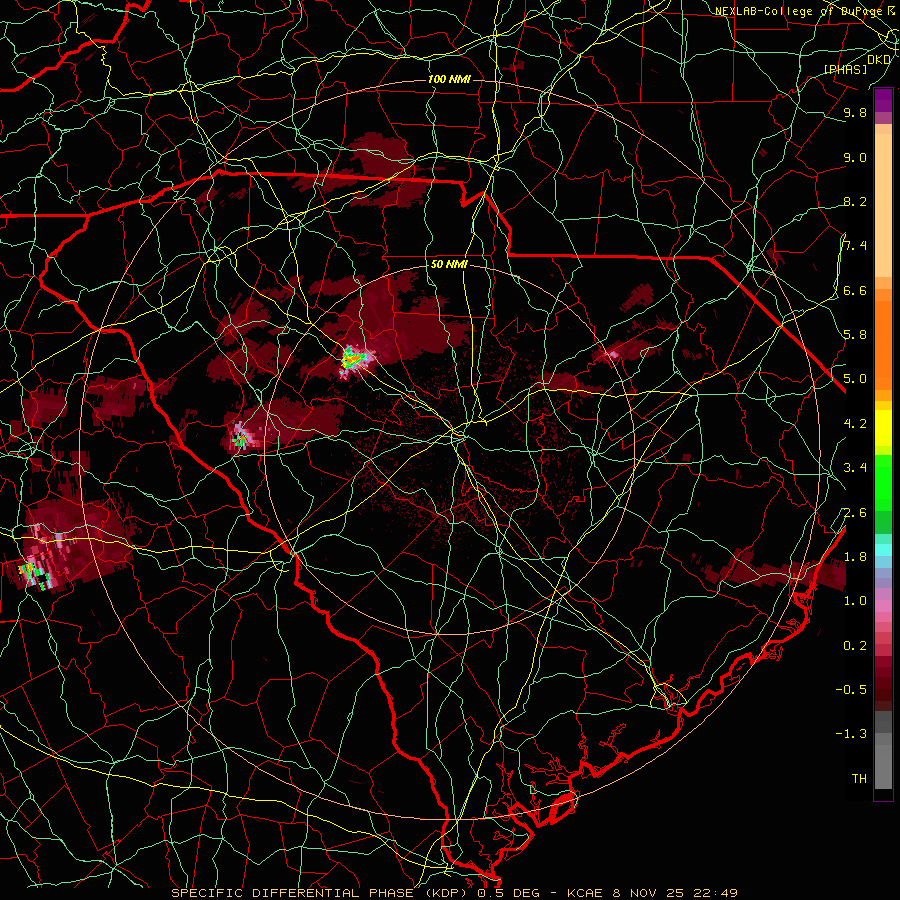This screenshot has width=900, height=900.
Task: Select the -0.5 scale label
Action: 851,689
